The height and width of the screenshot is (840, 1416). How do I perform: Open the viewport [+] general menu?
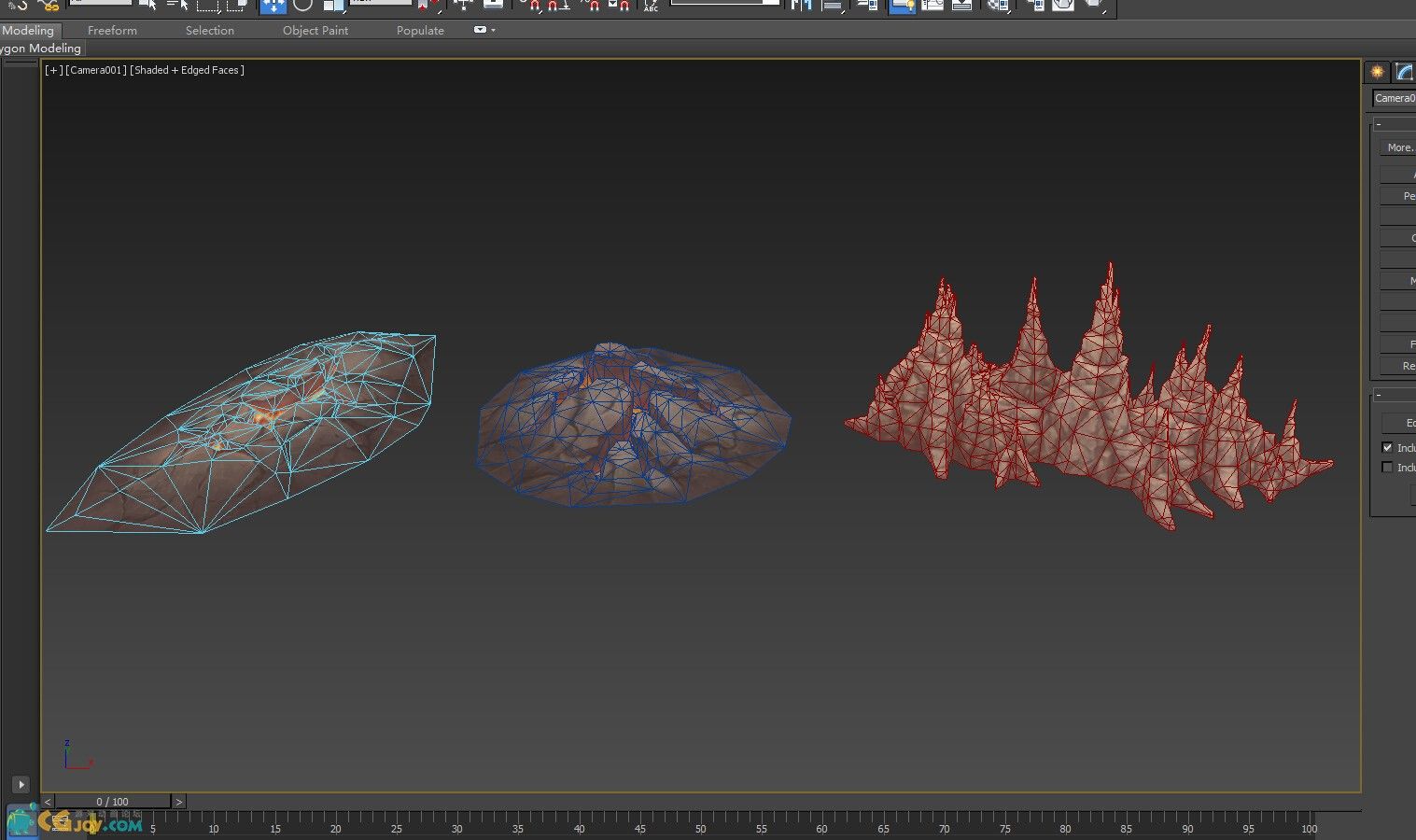54,70
